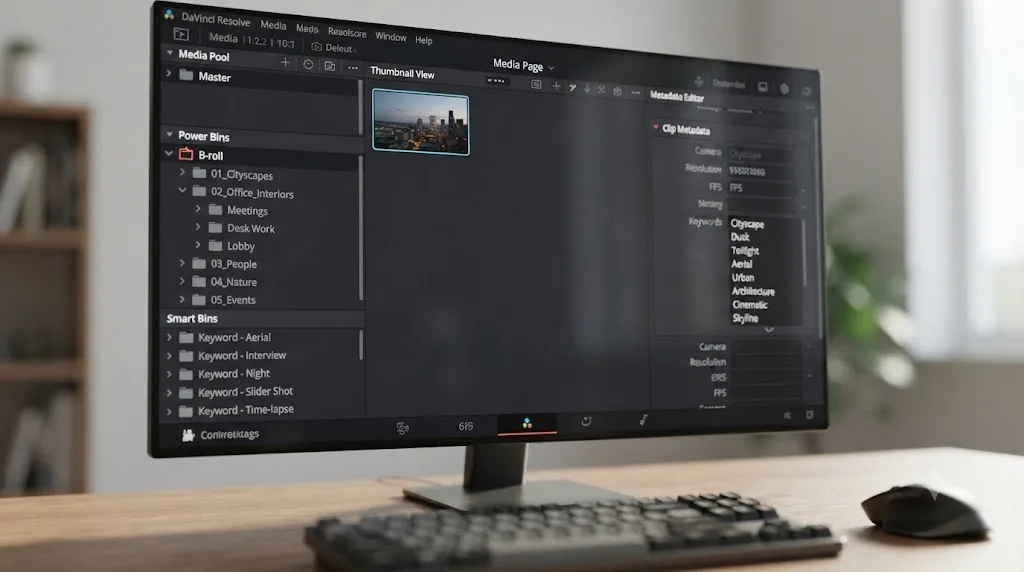Image resolution: width=1024 pixels, height=572 pixels.
Task: Click the small icon left of bottom-right square
Action: click(x=788, y=415)
